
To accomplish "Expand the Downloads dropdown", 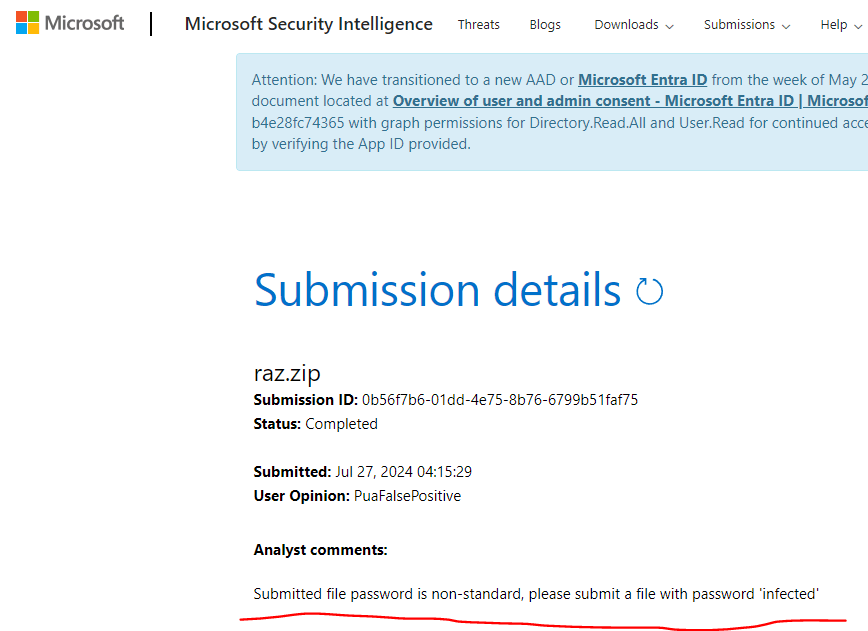I will (633, 25).
